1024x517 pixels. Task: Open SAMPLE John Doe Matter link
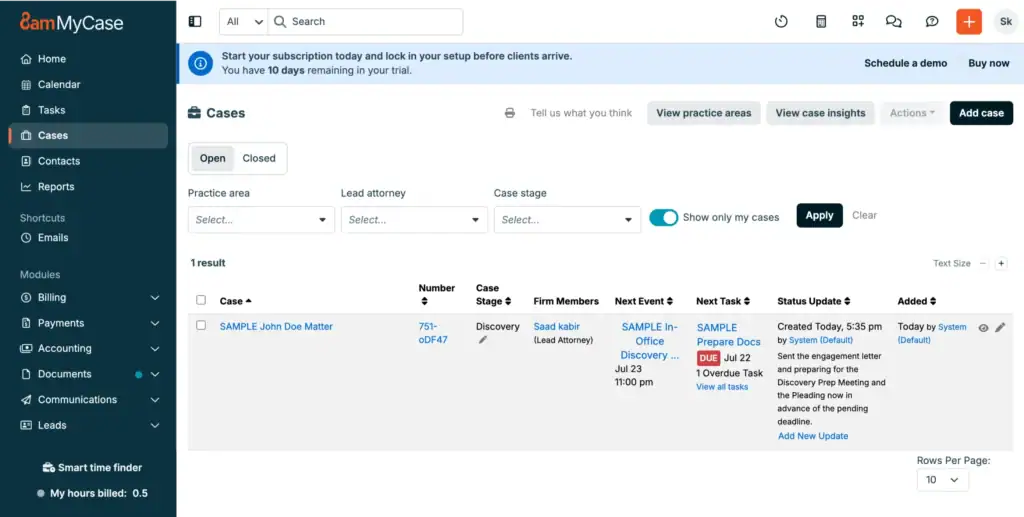coord(276,326)
